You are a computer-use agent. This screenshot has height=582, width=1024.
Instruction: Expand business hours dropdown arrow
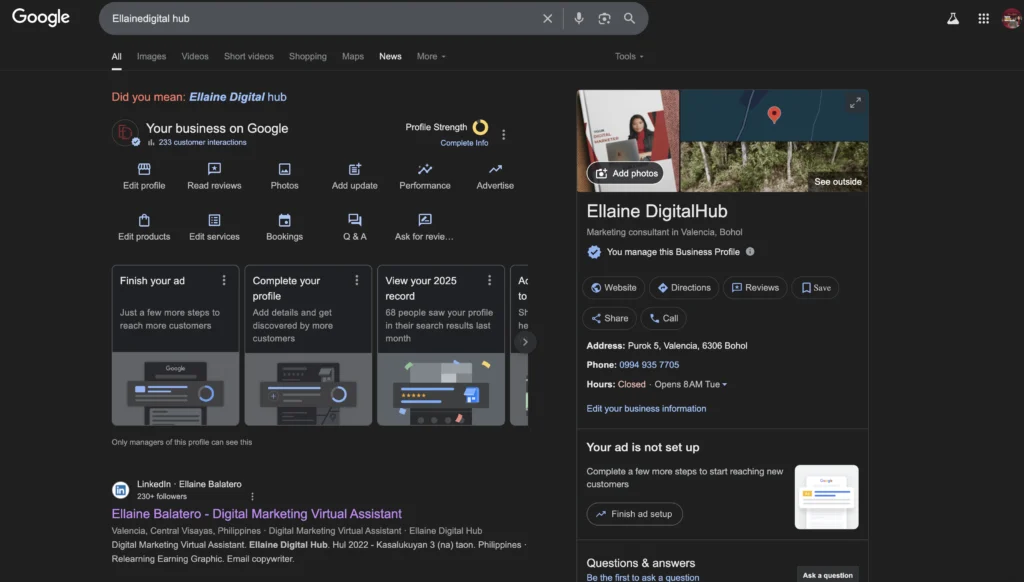coord(724,385)
